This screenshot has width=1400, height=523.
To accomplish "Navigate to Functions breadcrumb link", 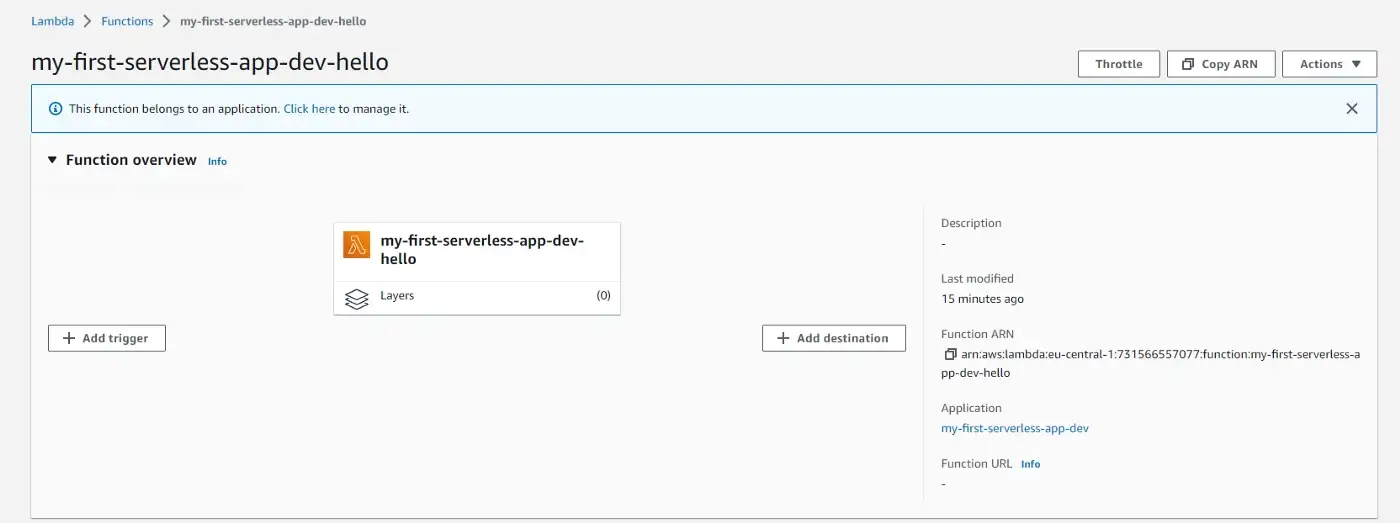I will tap(127, 21).
